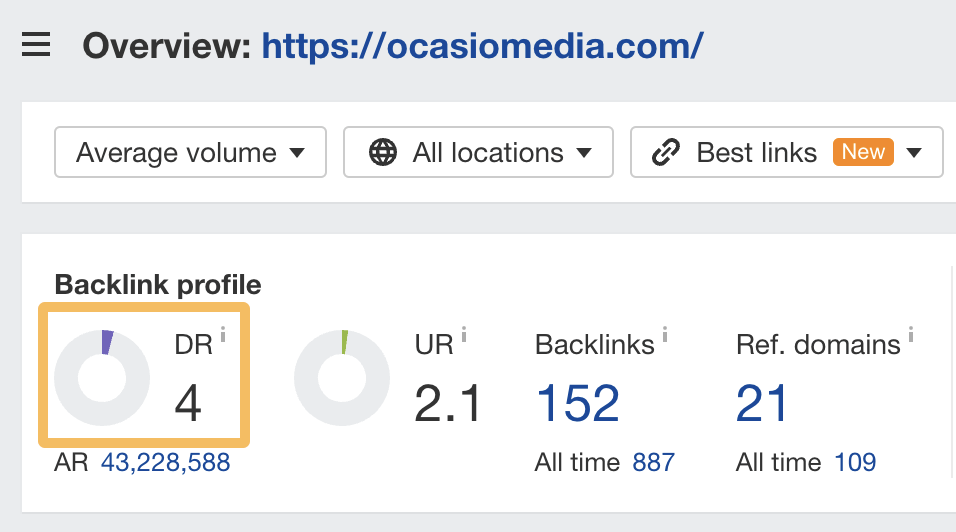The height and width of the screenshot is (532, 956).
Task: Click the 152 backlinks count
Action: coord(578,403)
